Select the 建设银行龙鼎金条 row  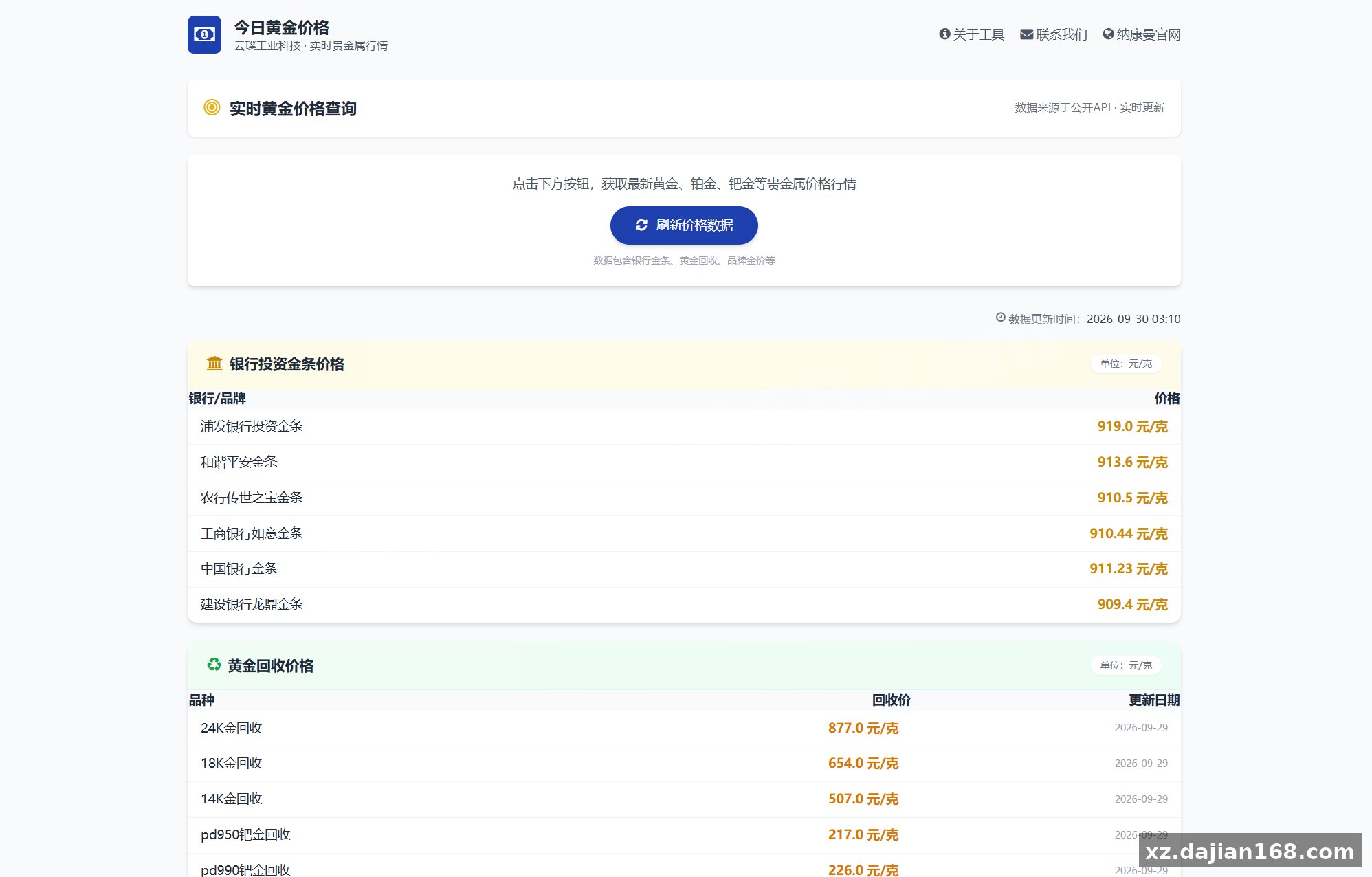[684, 605]
